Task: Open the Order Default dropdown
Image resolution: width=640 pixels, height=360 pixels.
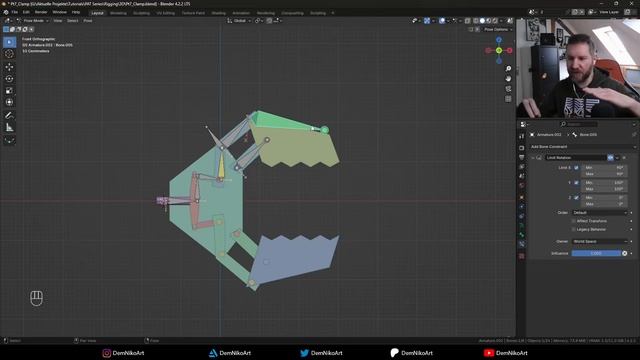Action: click(x=600, y=213)
